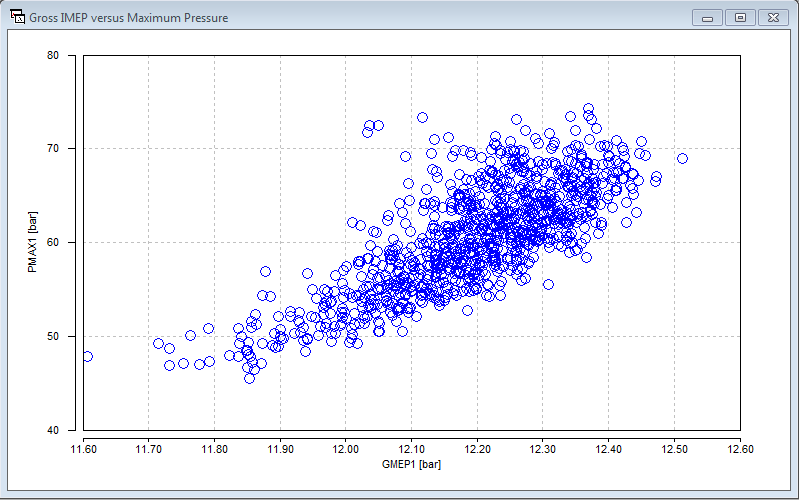Close the Gross IMEP versus Maximum Pressure window
The image size is (799, 500).
coord(772,17)
